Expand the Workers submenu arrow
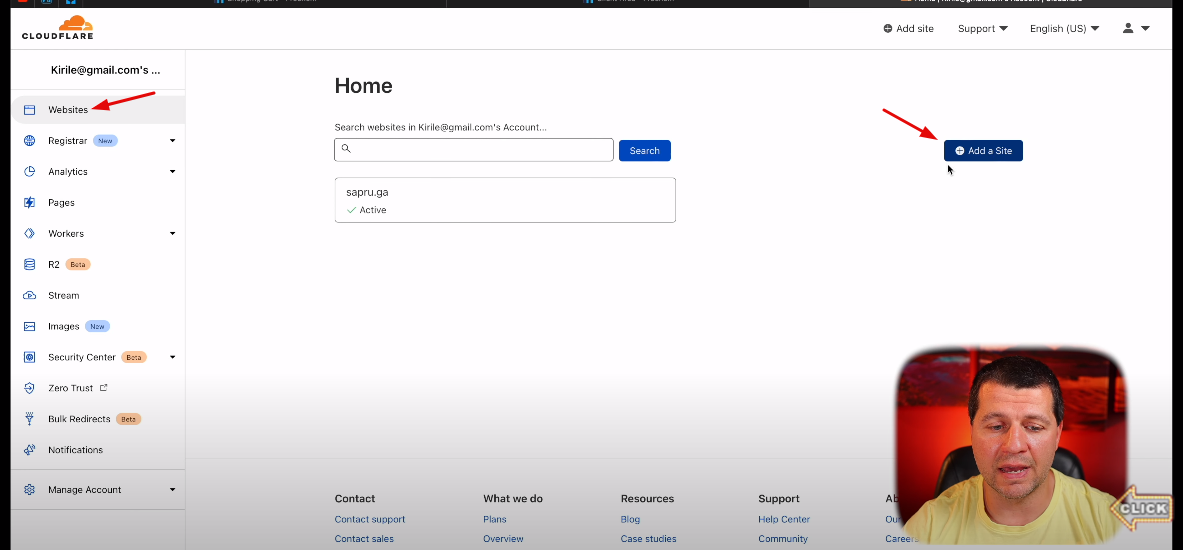The width and height of the screenshot is (1183, 550). tap(172, 234)
